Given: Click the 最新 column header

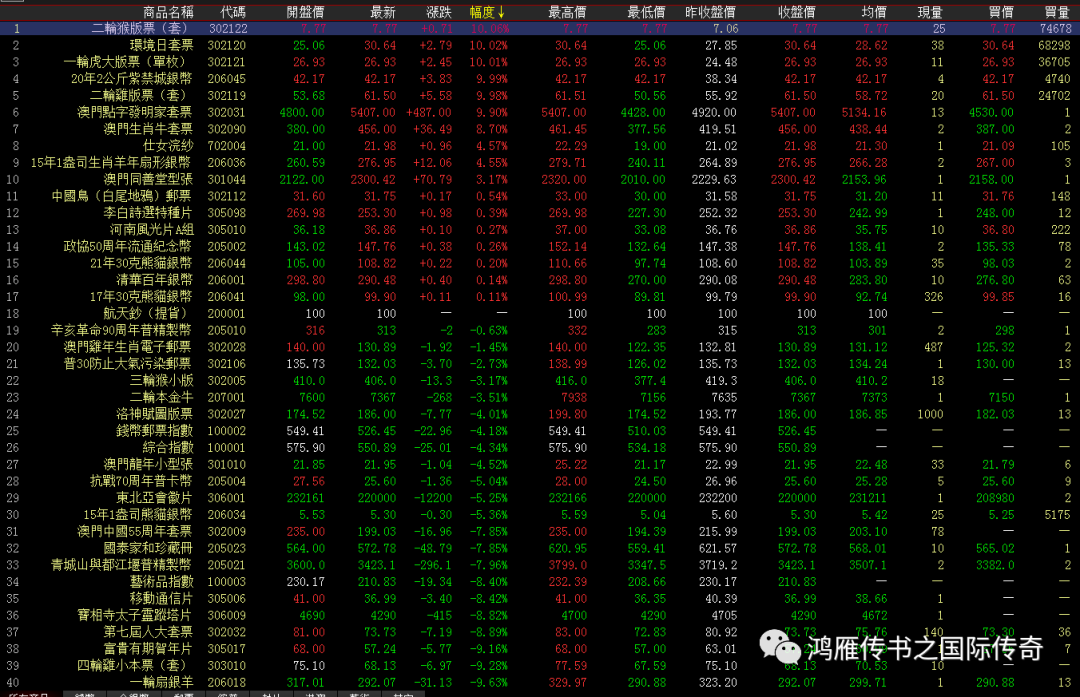Looking at the screenshot, I should click(x=383, y=12).
